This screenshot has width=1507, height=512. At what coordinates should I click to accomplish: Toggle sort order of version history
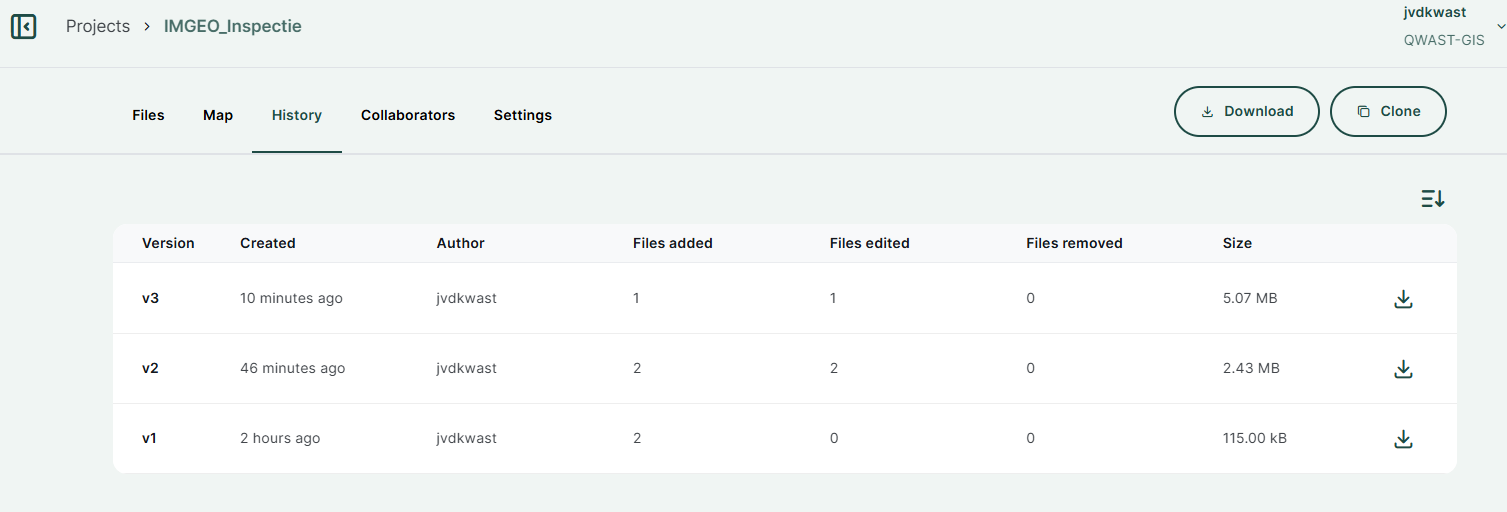[x=1432, y=199]
